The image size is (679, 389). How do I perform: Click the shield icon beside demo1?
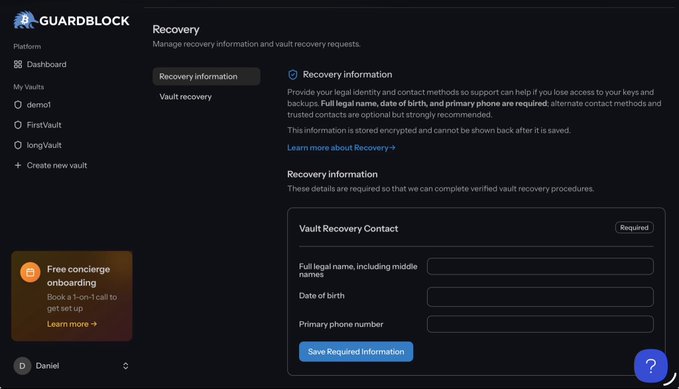pos(18,105)
